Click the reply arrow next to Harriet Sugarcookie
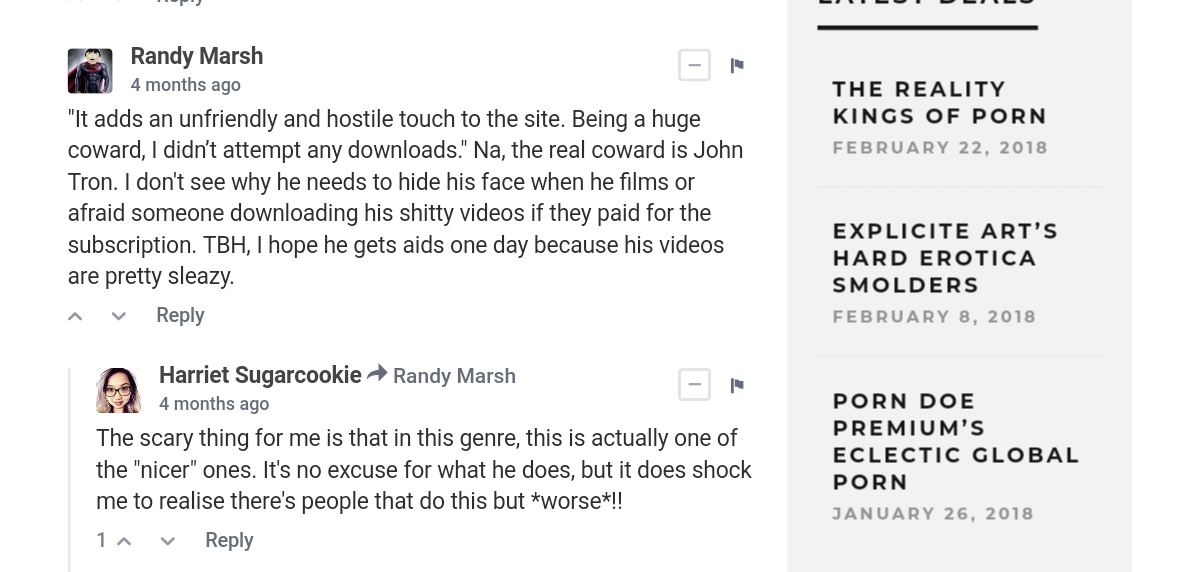Screen dimensions: 1200x572 point(377,374)
